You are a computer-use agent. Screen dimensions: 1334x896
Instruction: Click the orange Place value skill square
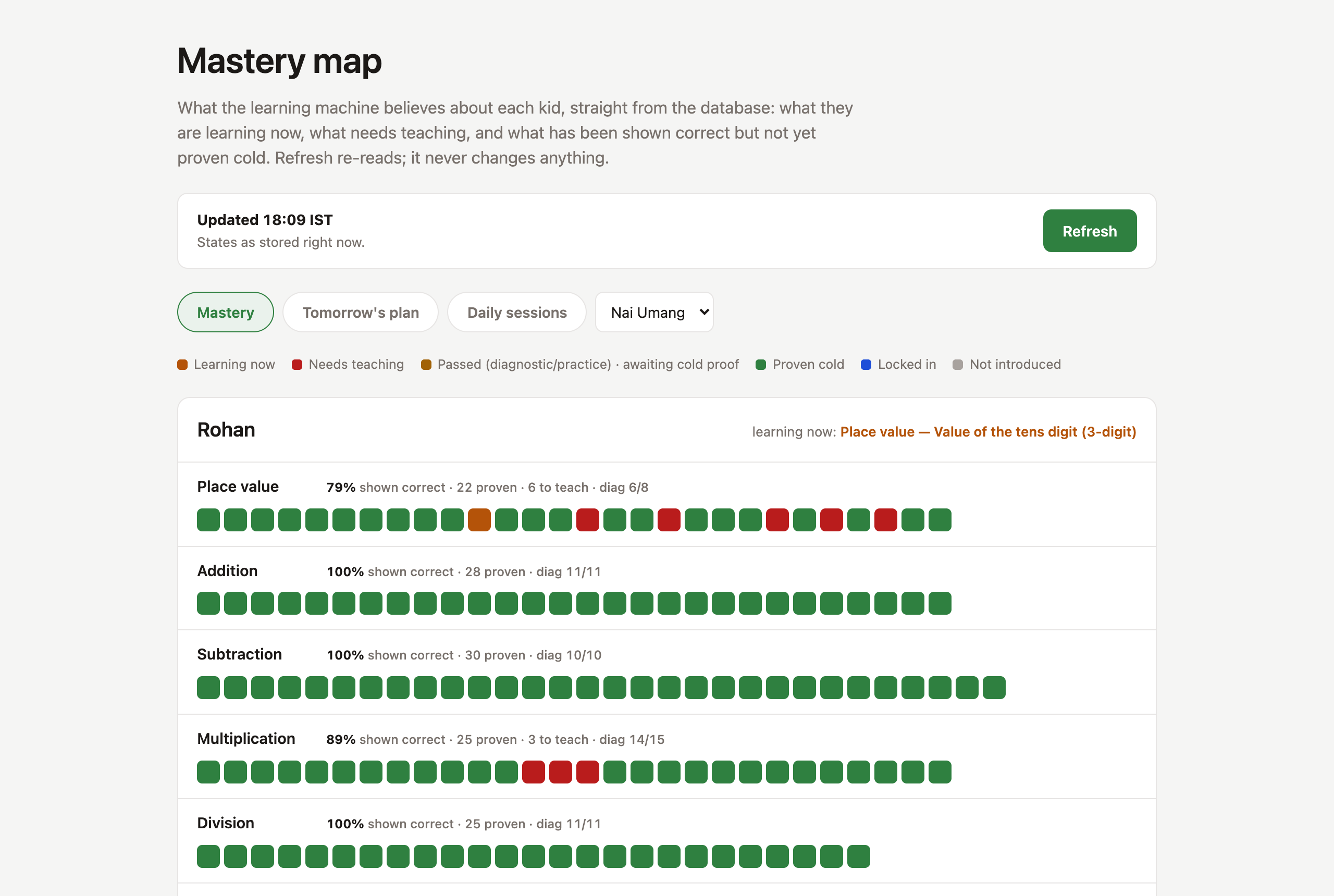(479, 520)
